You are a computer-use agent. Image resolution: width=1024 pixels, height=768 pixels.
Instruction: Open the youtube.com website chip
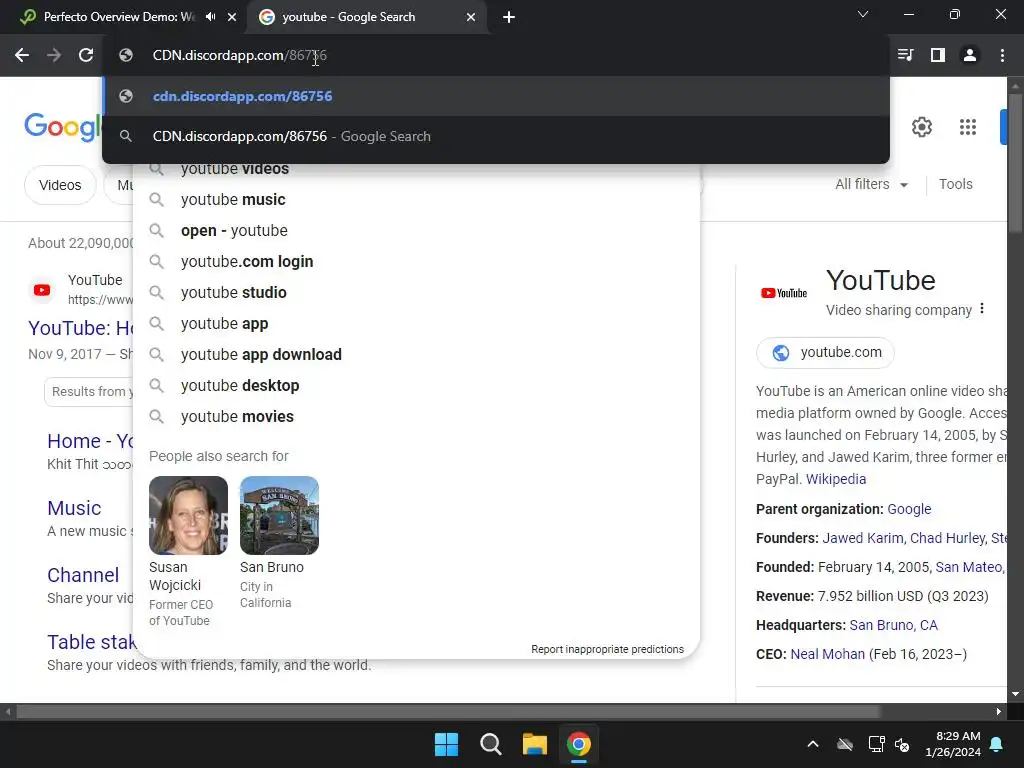(825, 353)
